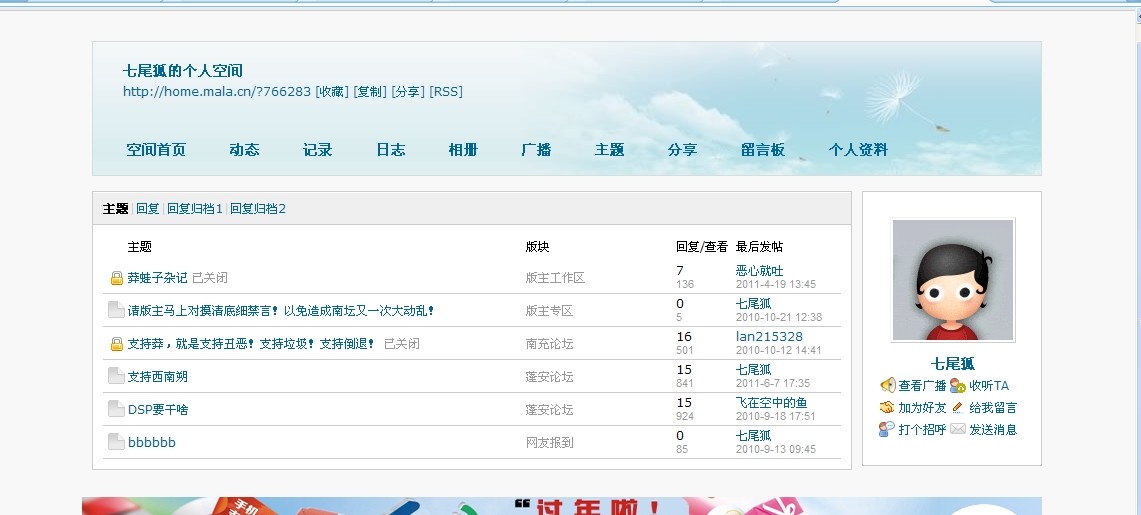The height and width of the screenshot is (515, 1141).
Task: Open the 日志 navigation tab
Action: 390,150
